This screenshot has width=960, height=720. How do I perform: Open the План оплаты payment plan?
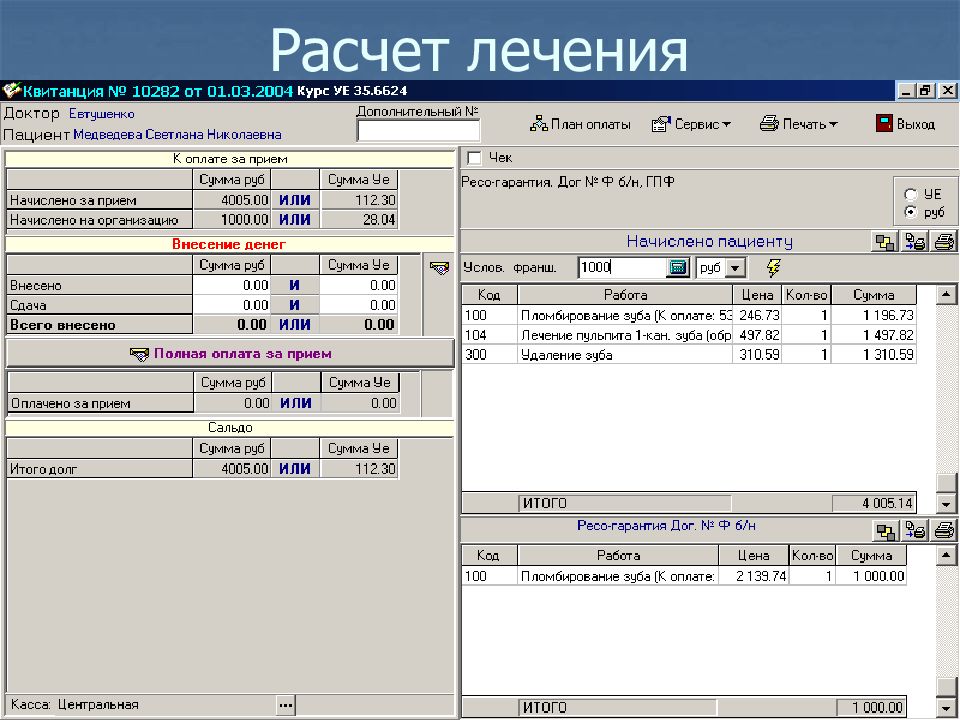click(580, 124)
